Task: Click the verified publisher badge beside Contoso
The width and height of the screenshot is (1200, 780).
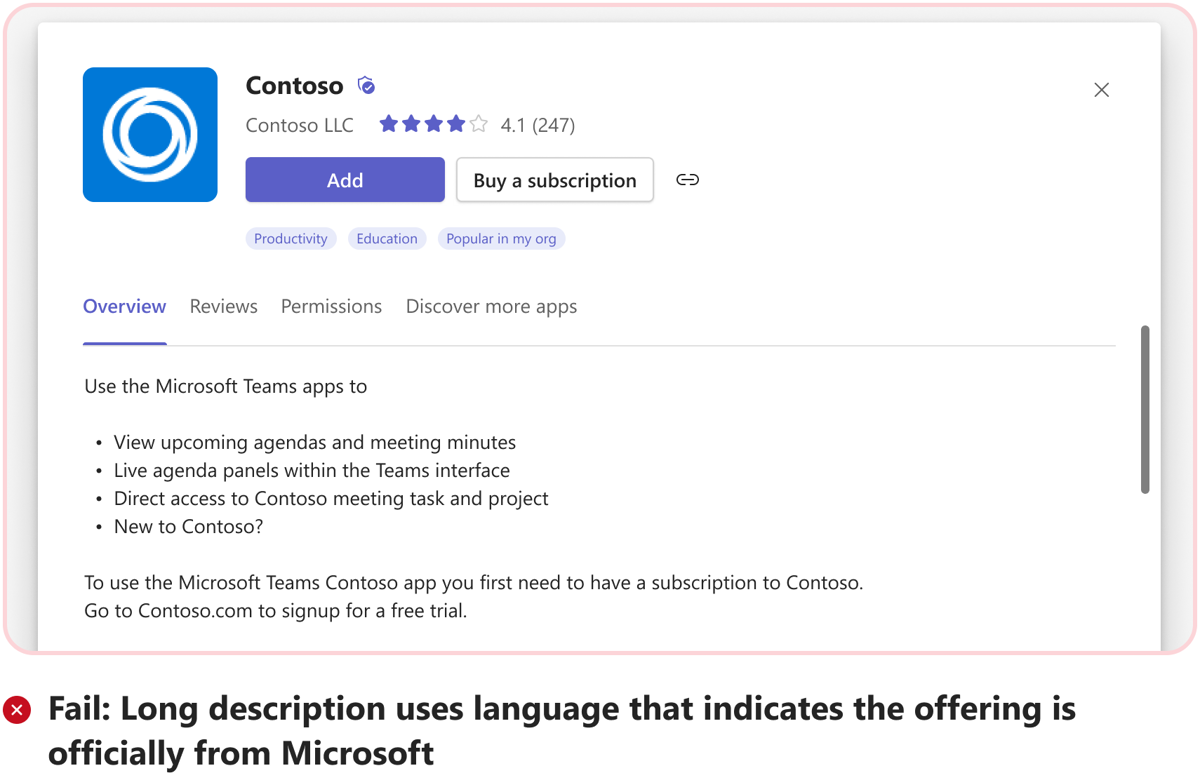Action: click(x=367, y=86)
